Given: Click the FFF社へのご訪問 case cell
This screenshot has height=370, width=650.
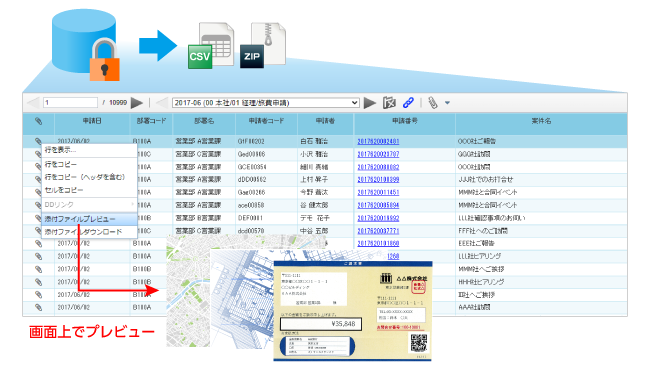Looking at the screenshot, I should point(483,231).
